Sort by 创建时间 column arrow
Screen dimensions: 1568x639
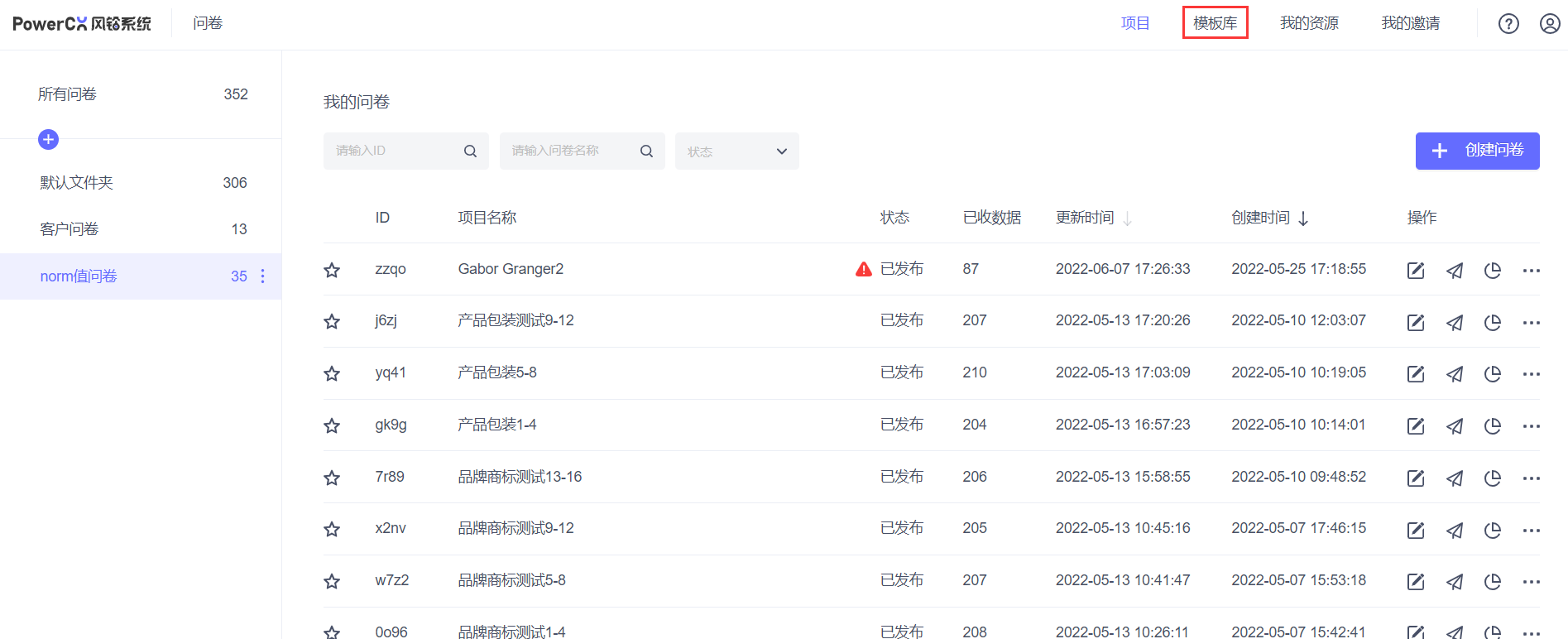click(1303, 219)
